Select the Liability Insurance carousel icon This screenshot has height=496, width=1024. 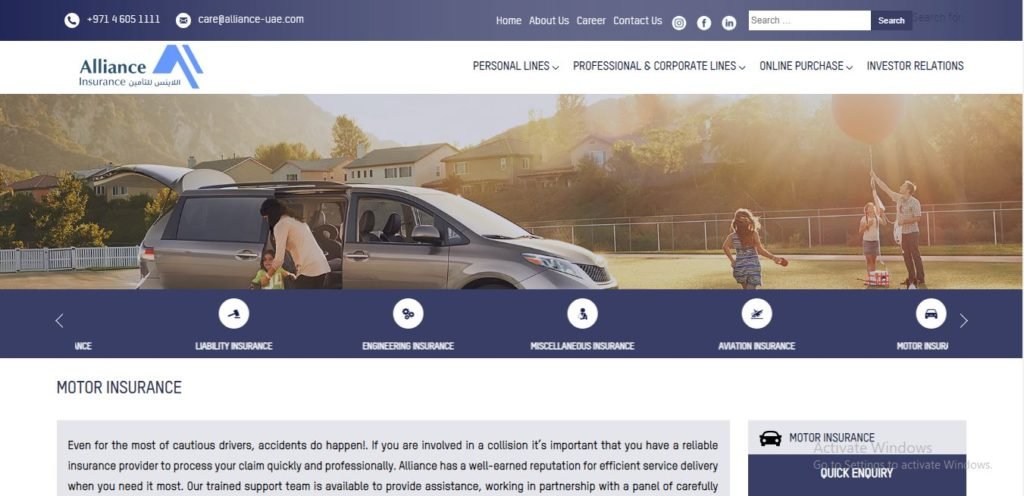click(x=234, y=314)
